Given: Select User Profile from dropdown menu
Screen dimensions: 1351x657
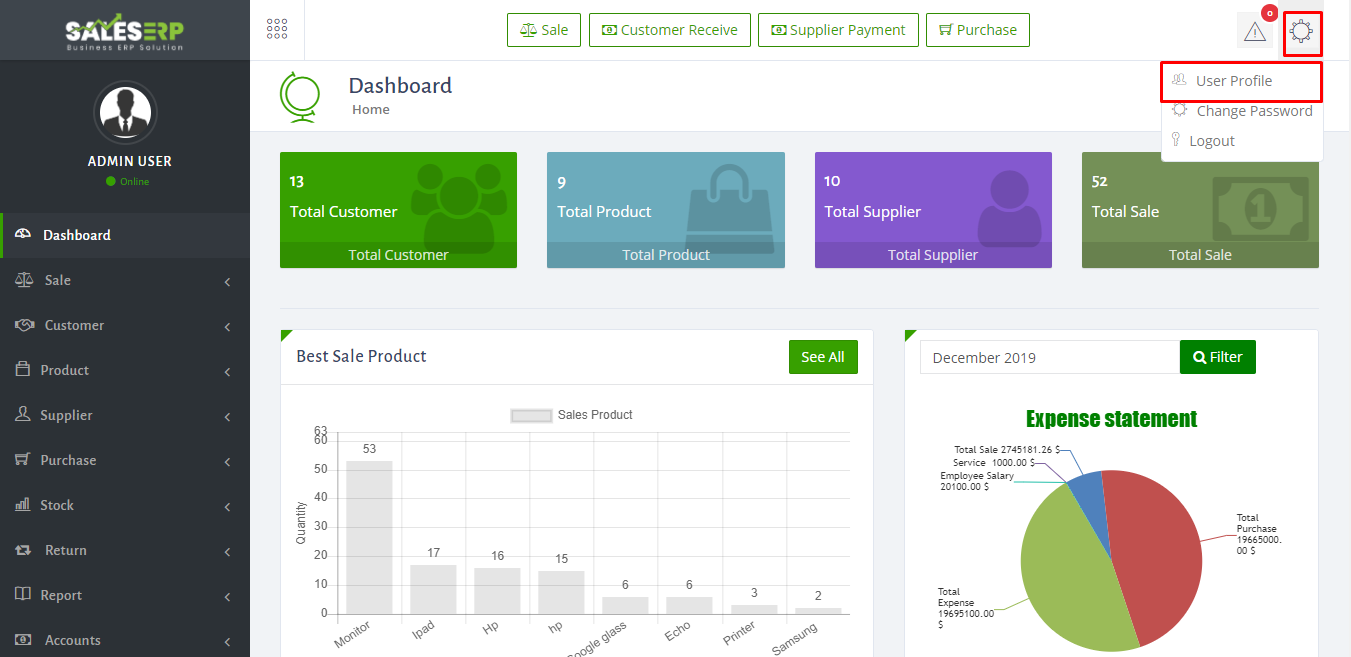Looking at the screenshot, I should click(1233, 81).
